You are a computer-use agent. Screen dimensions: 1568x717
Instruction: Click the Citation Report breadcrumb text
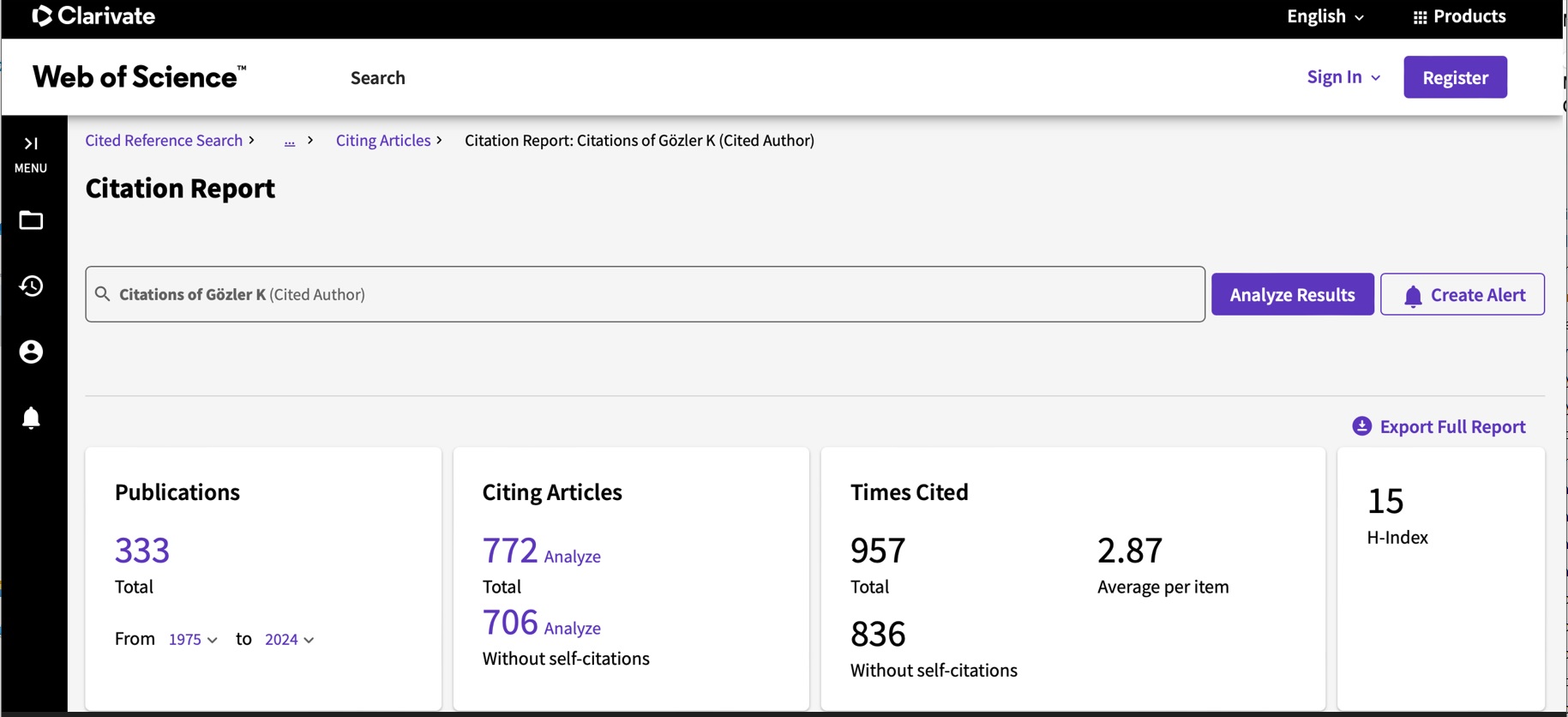pos(640,141)
